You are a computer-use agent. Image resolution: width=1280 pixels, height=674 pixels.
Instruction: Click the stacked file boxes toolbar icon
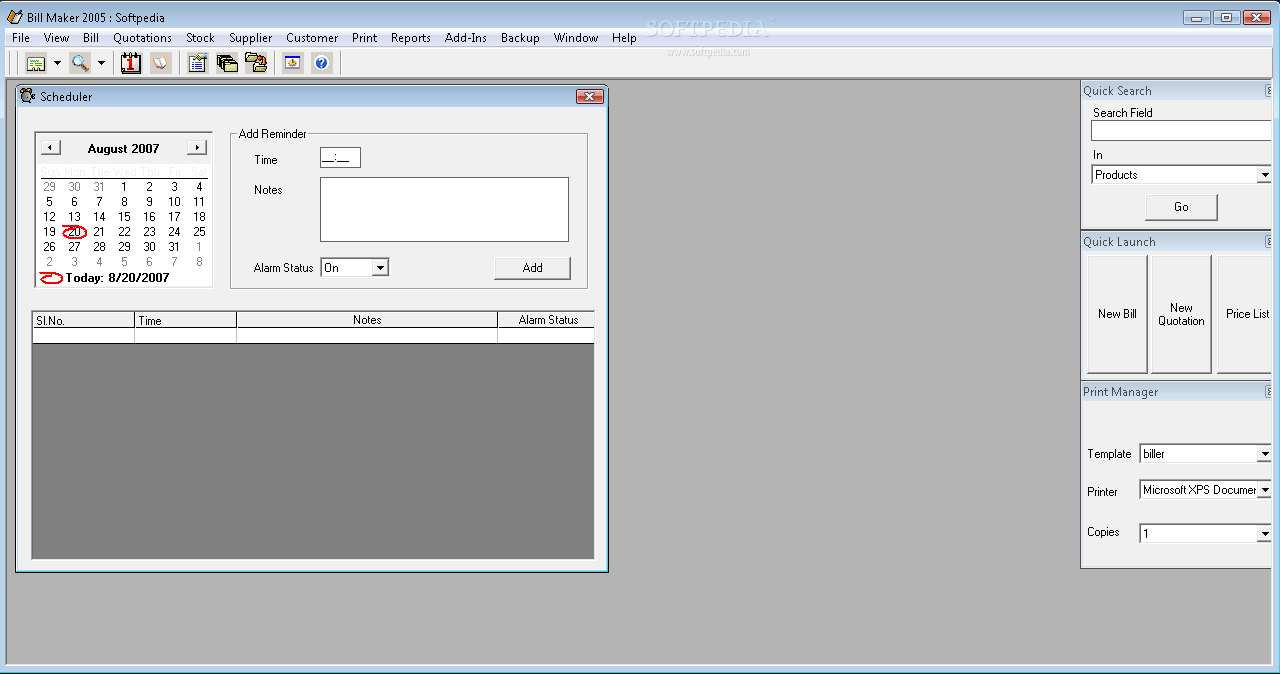[x=227, y=63]
